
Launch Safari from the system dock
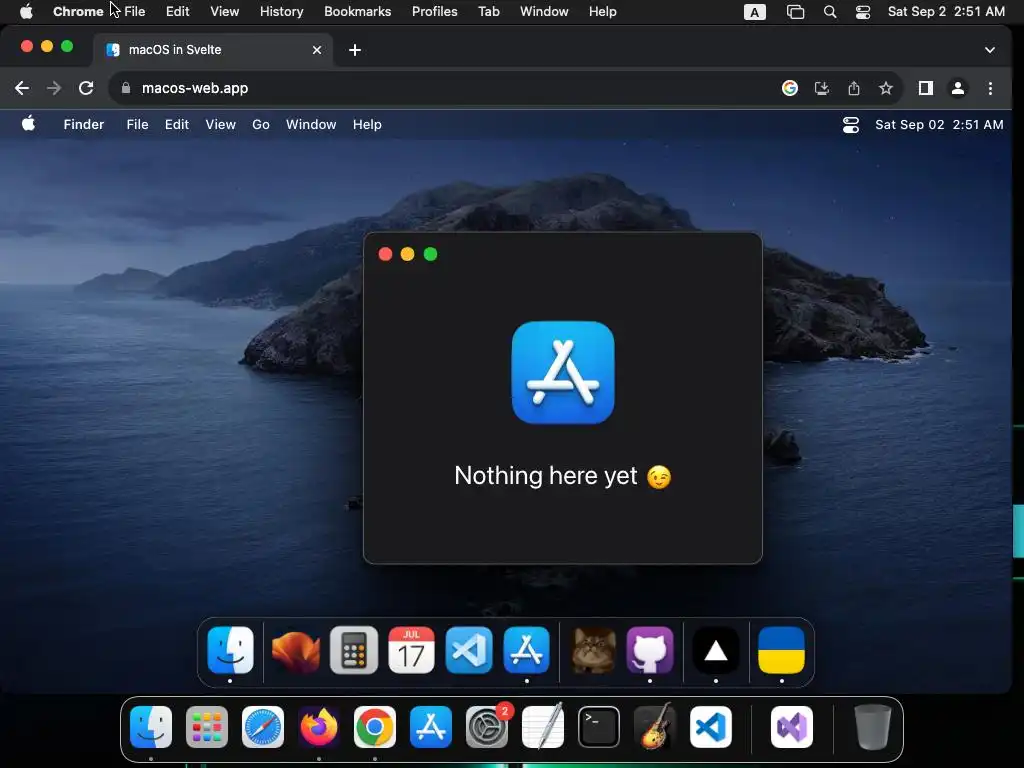(x=263, y=727)
